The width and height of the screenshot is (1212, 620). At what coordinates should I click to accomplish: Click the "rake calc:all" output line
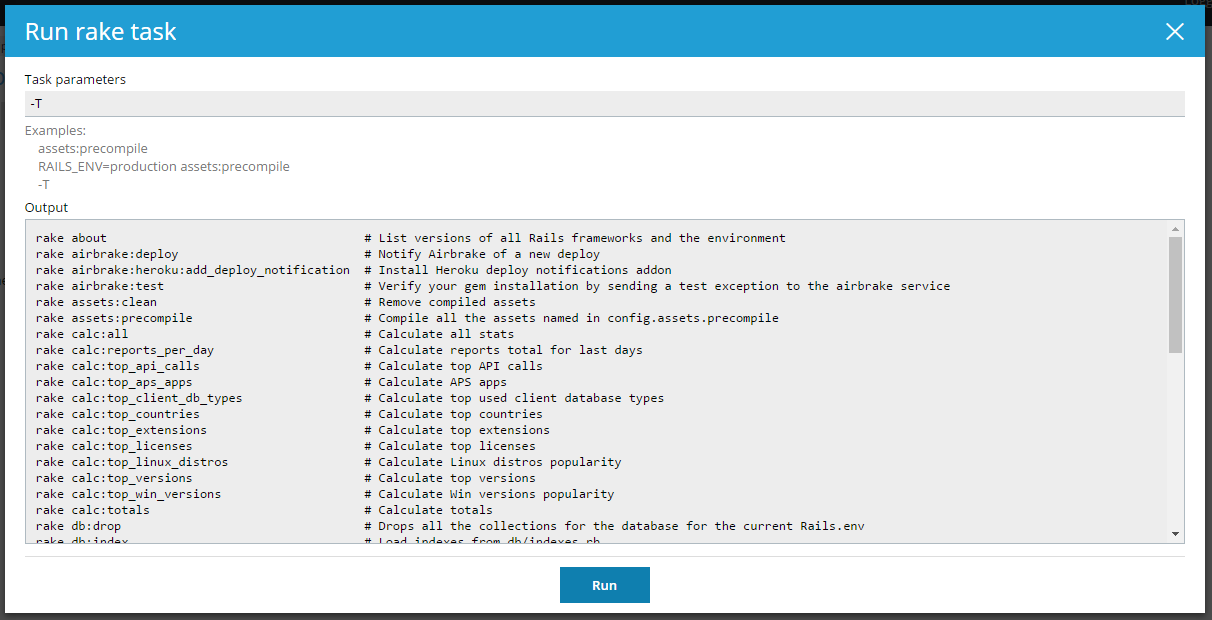(x=82, y=334)
